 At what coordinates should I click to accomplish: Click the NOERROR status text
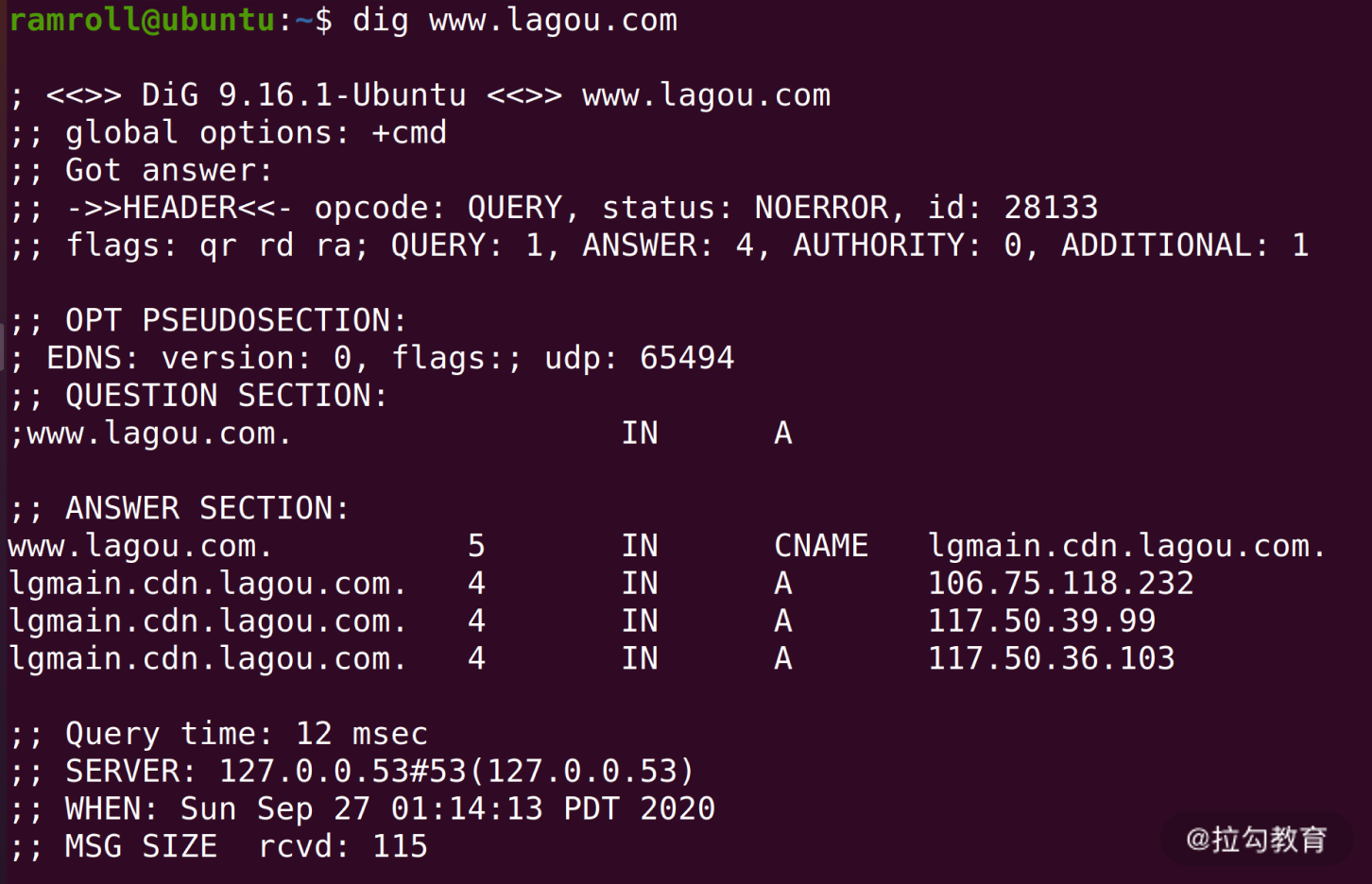[x=820, y=208]
